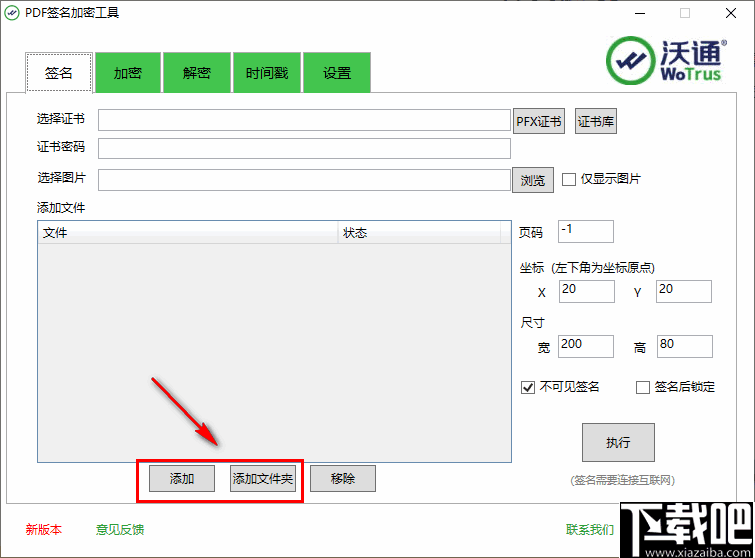Uncheck the 不可见签名 checkbox

pyautogui.click(x=528, y=387)
